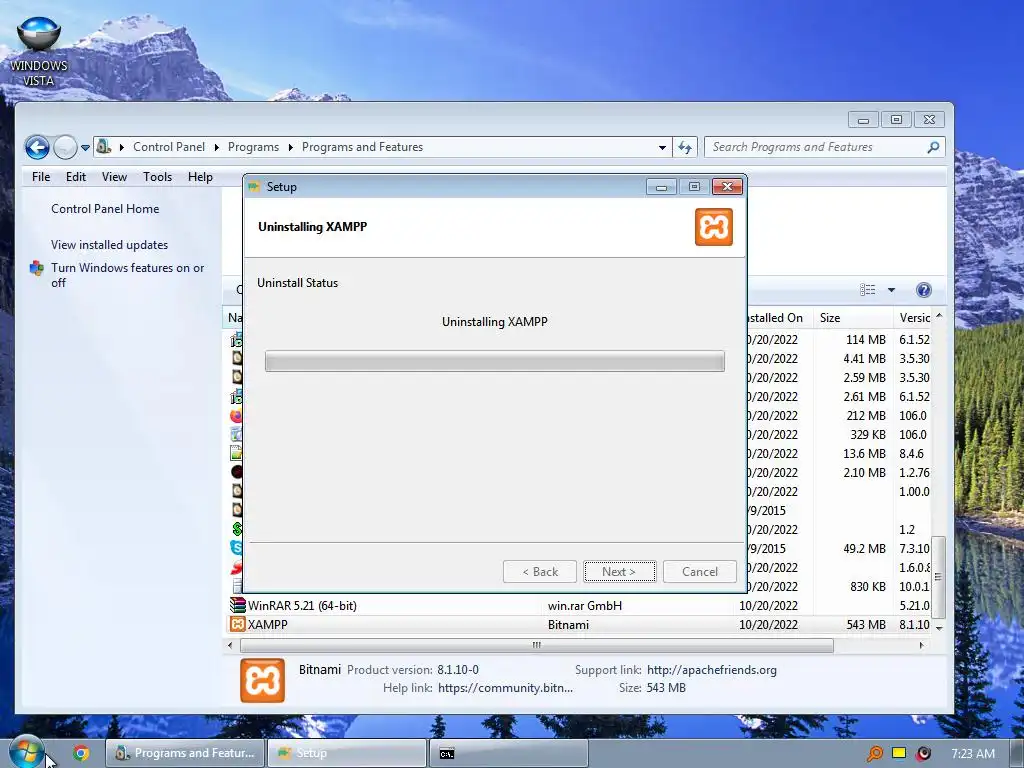Click the horizontal scrollbar right arrow

point(921,646)
